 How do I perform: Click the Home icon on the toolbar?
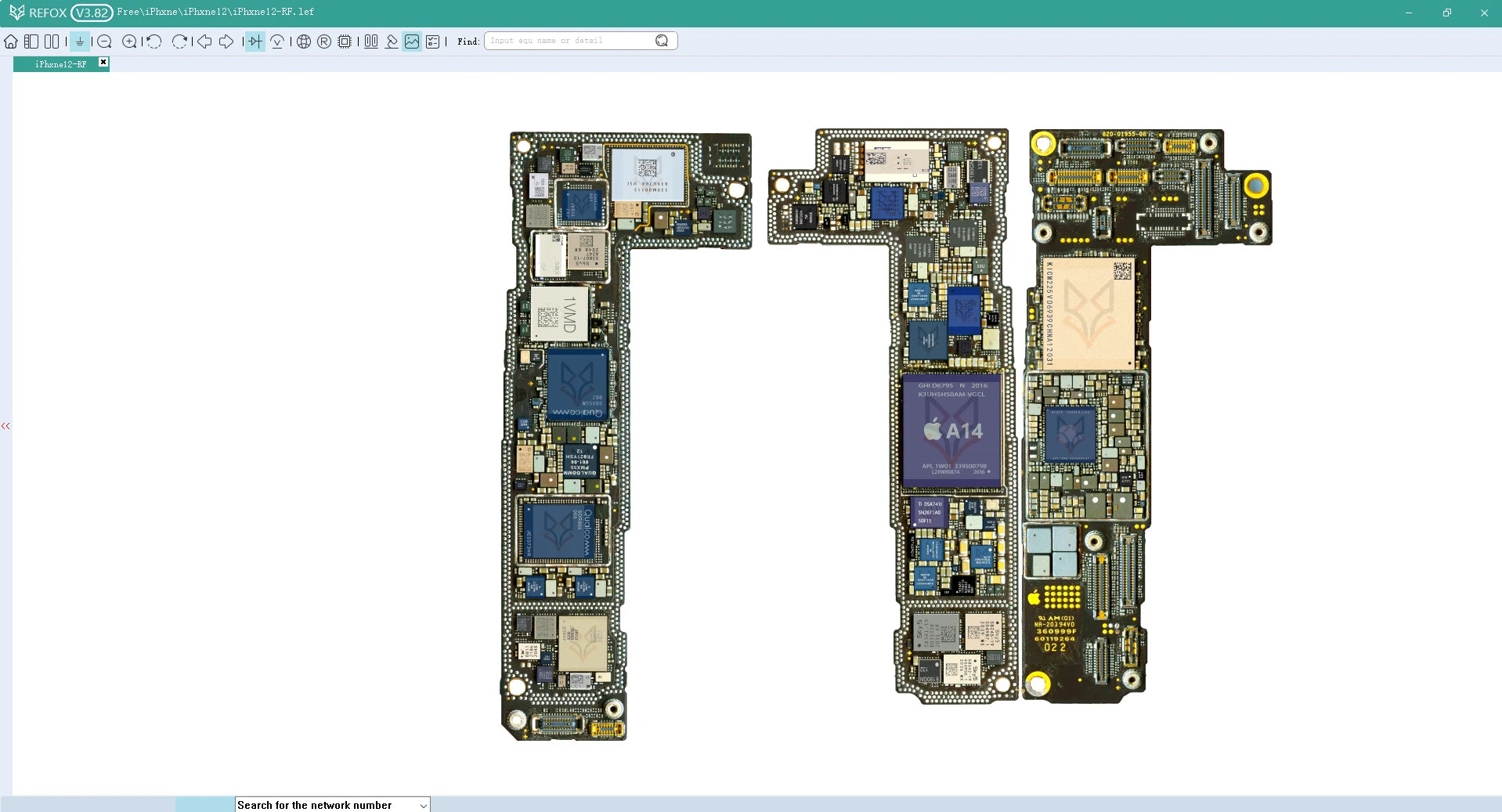coord(11,41)
